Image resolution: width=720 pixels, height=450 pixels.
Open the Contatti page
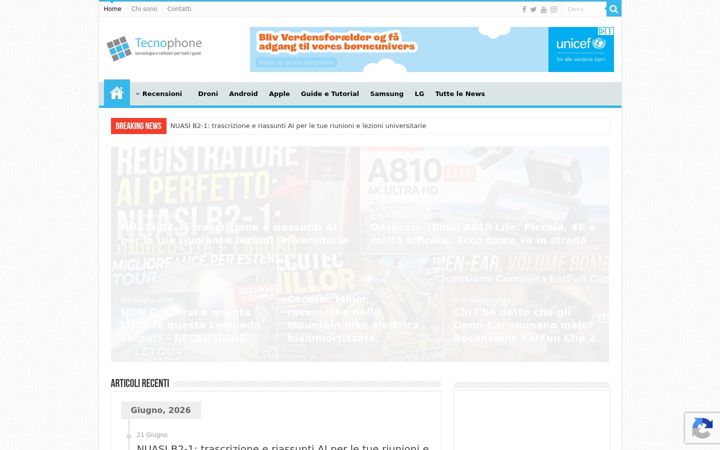tap(179, 9)
